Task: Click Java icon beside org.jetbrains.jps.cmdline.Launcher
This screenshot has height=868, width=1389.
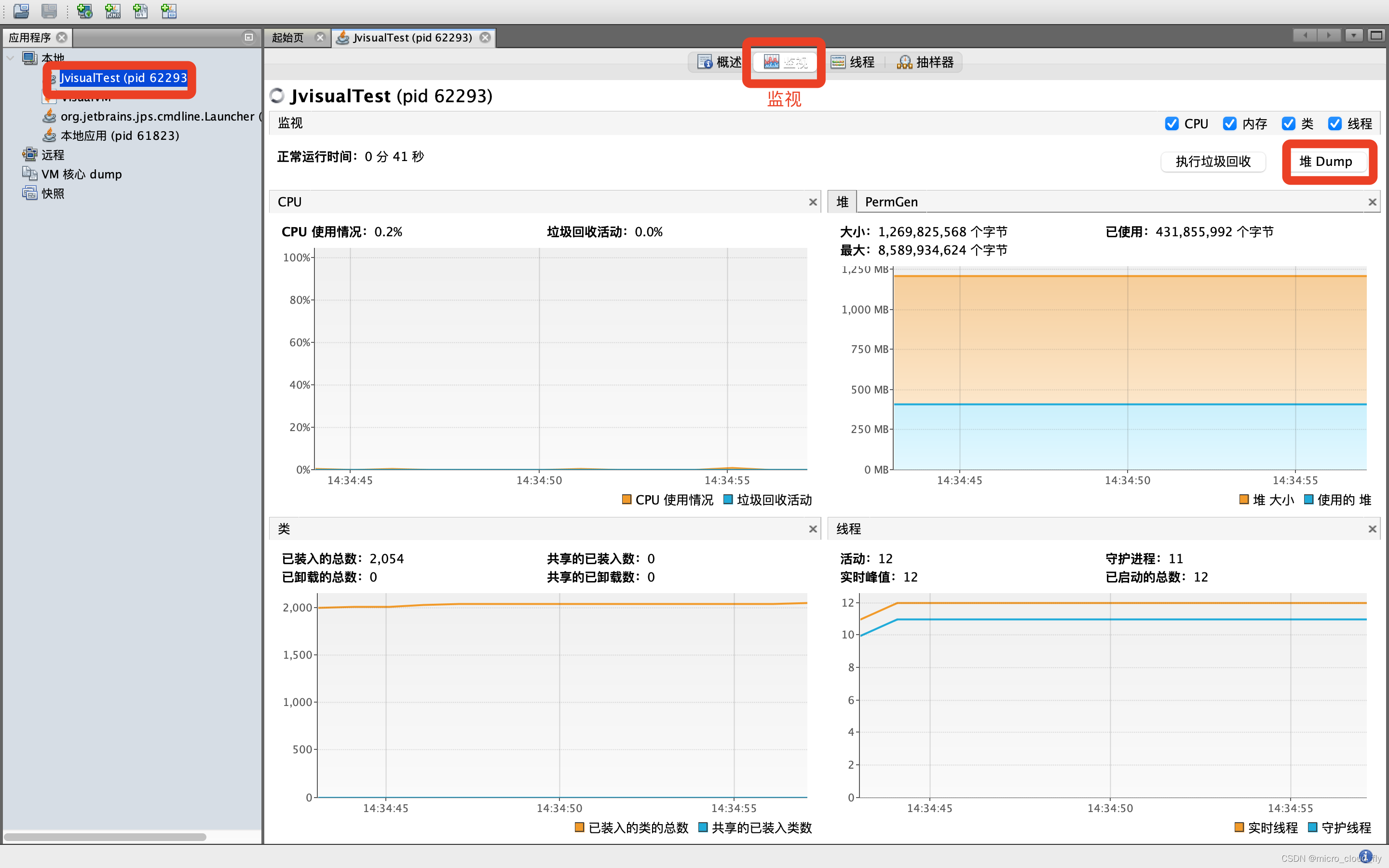Action: (x=50, y=116)
